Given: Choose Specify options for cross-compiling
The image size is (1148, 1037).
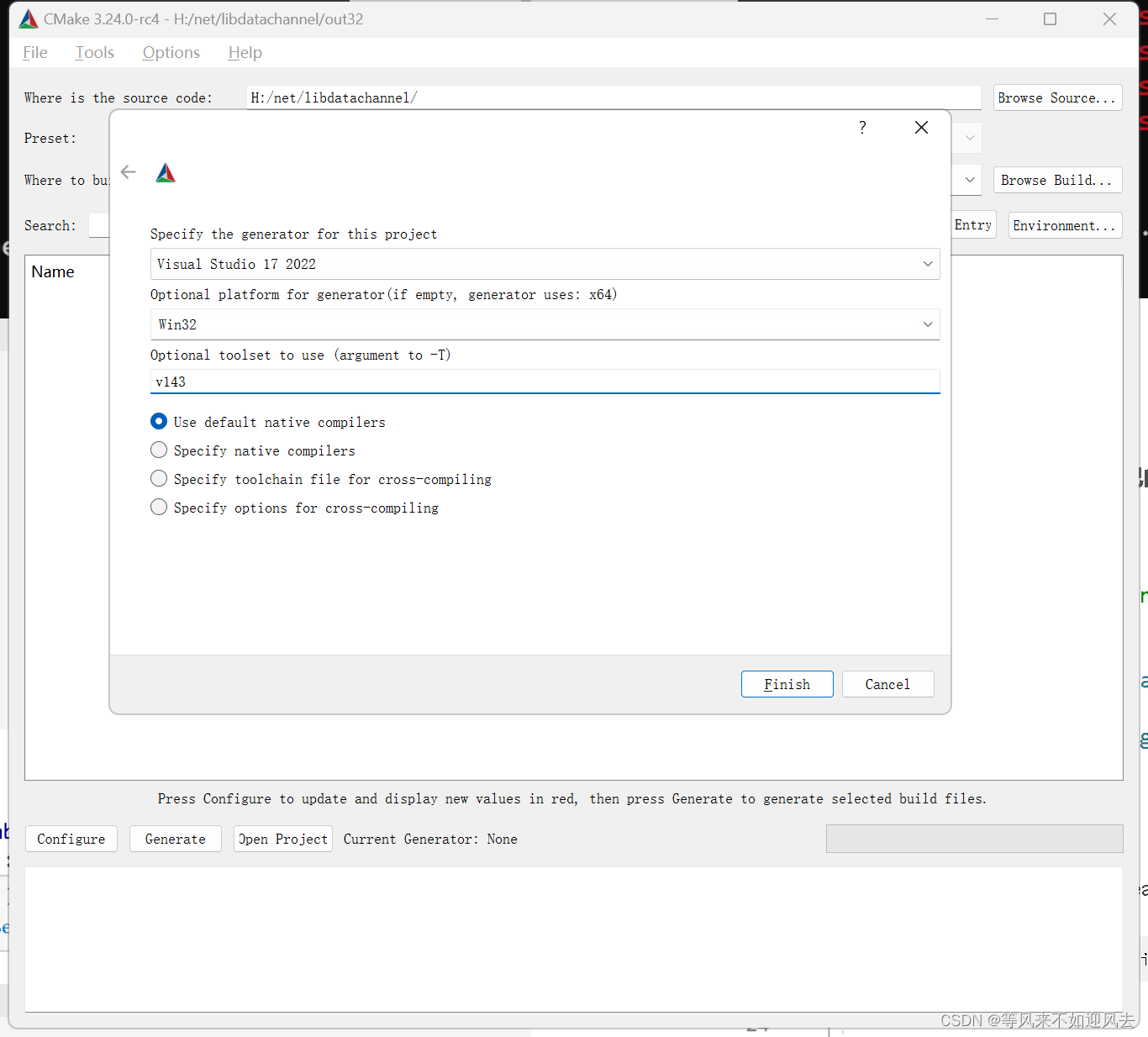Looking at the screenshot, I should tap(295, 508).
